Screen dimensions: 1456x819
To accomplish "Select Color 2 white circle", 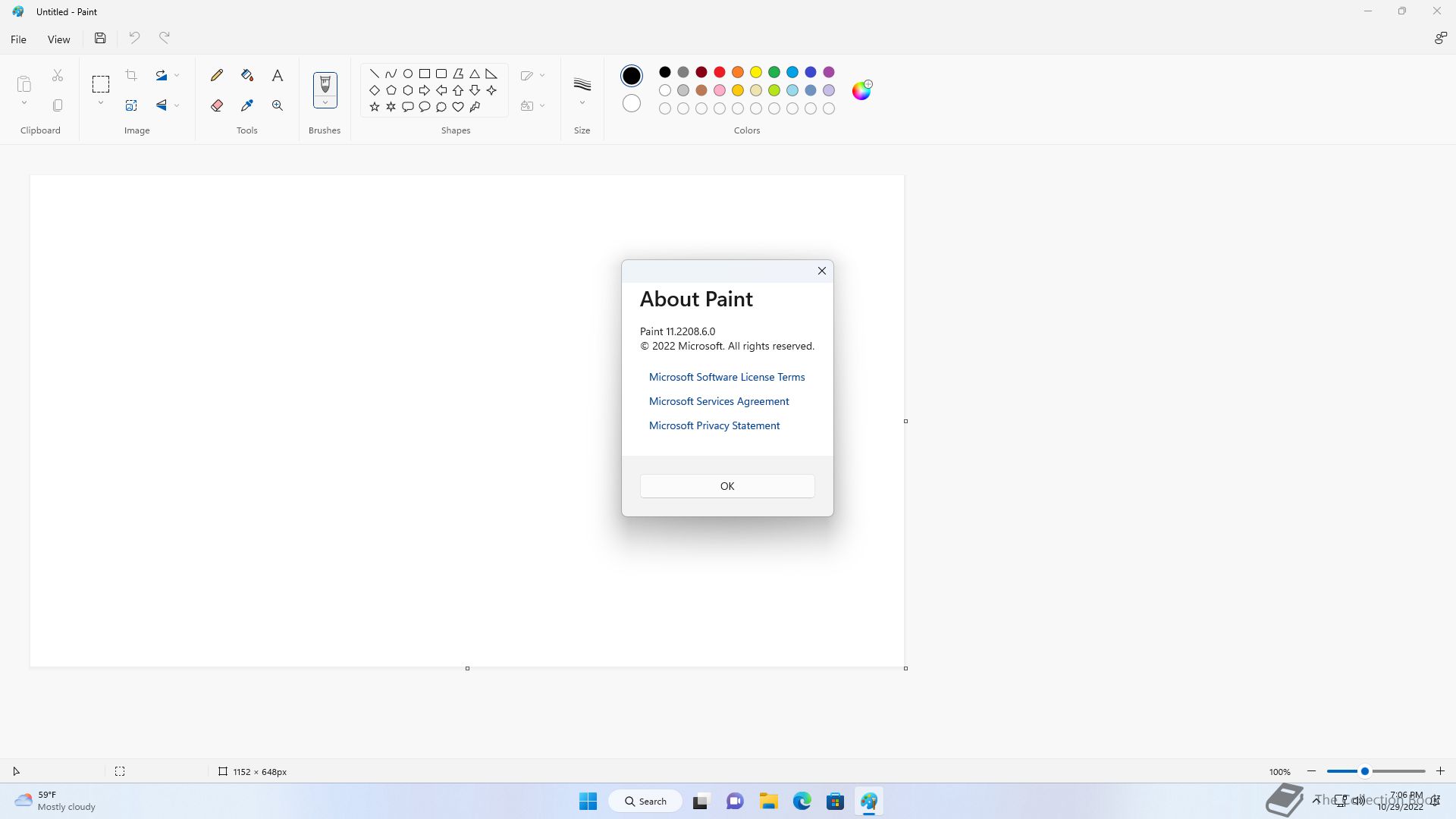I will click(x=632, y=104).
